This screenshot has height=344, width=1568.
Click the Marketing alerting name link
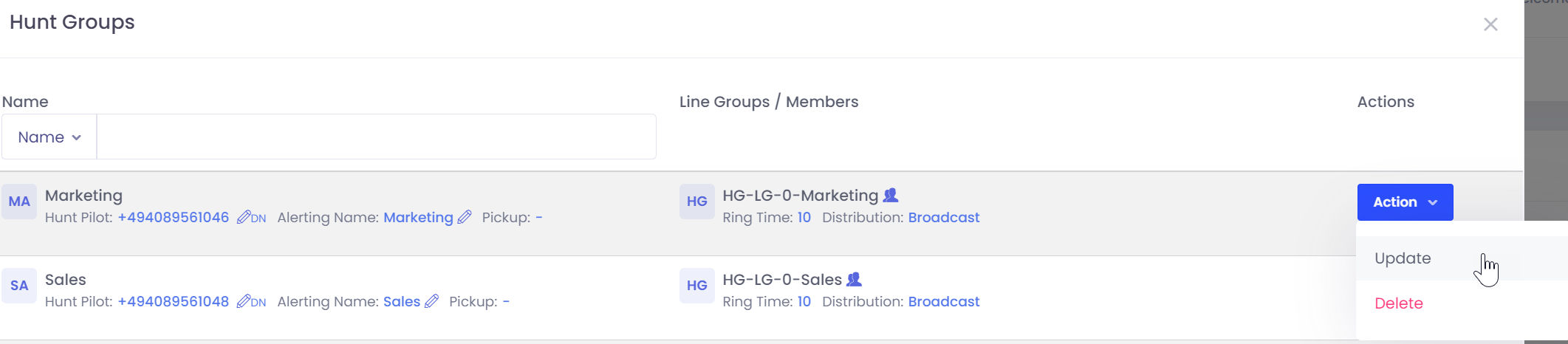418,218
